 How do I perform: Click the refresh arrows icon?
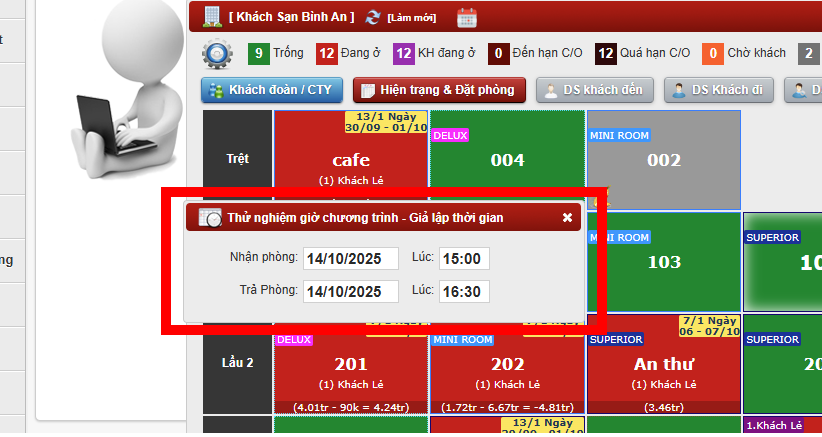point(373,17)
